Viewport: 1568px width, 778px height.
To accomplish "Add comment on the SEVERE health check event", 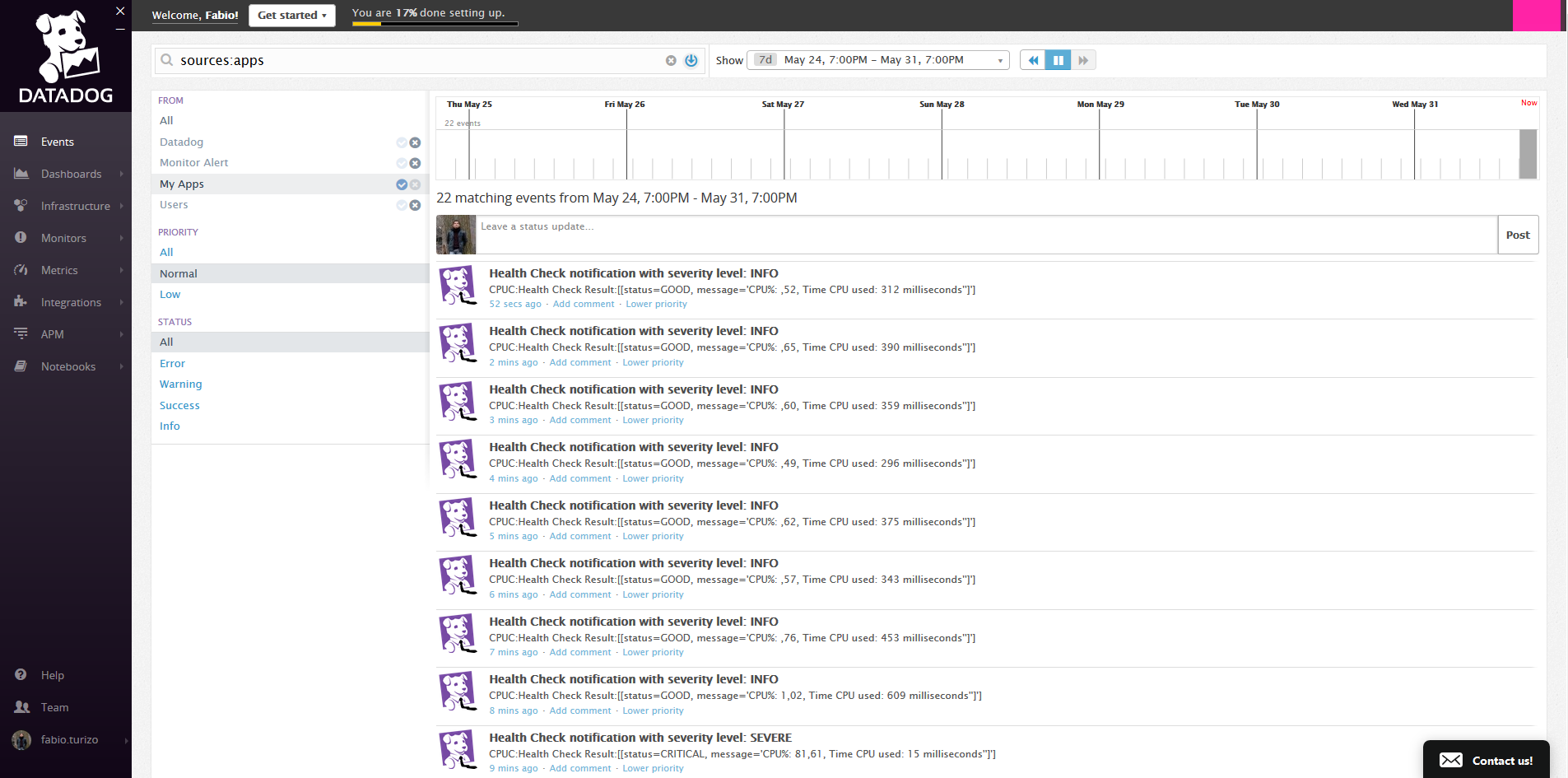I will click(580, 767).
